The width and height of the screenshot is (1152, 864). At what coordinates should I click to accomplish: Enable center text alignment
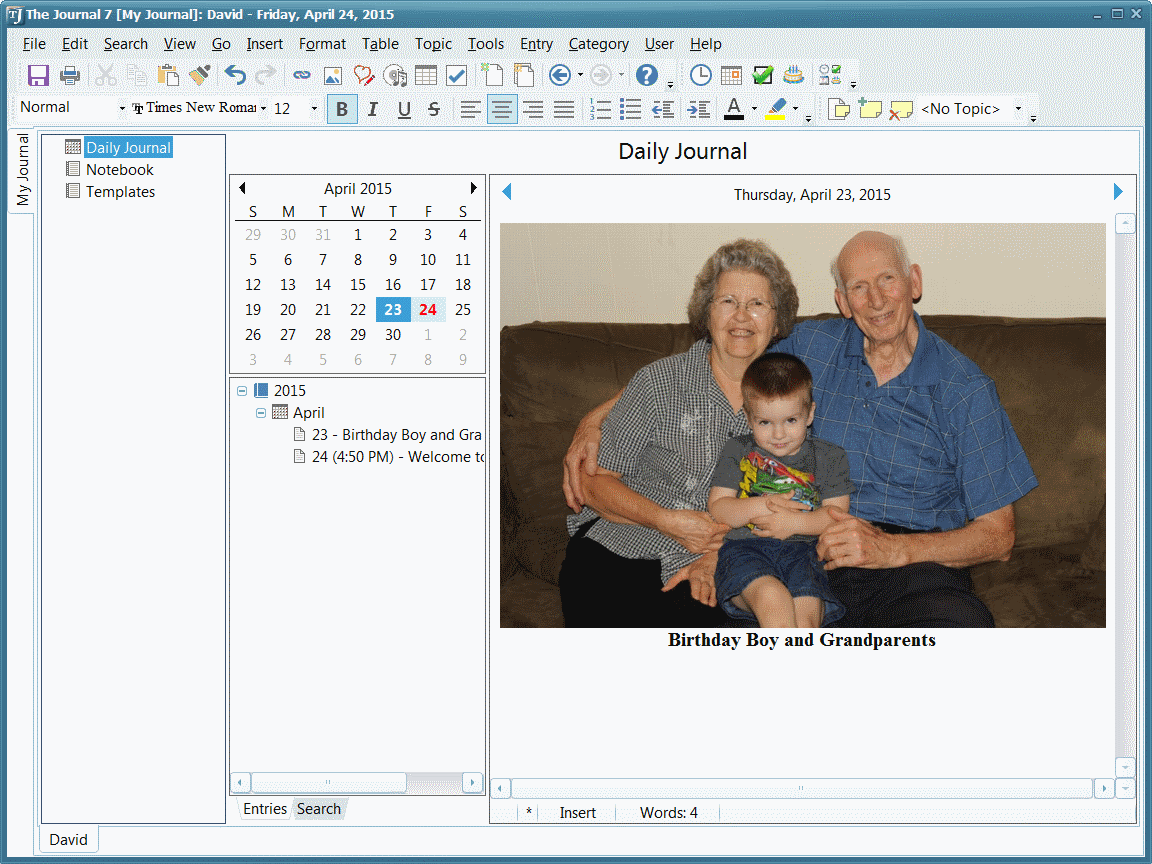(x=502, y=109)
